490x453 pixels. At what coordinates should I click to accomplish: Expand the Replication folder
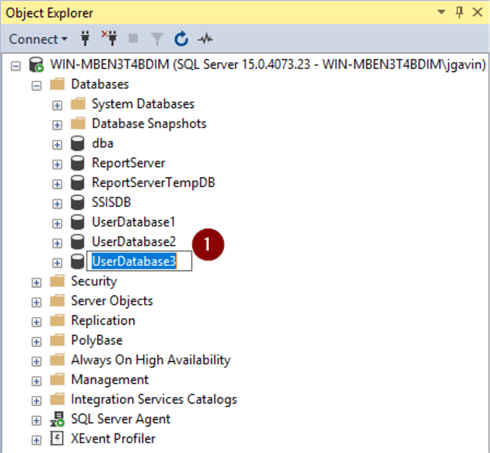(36, 322)
